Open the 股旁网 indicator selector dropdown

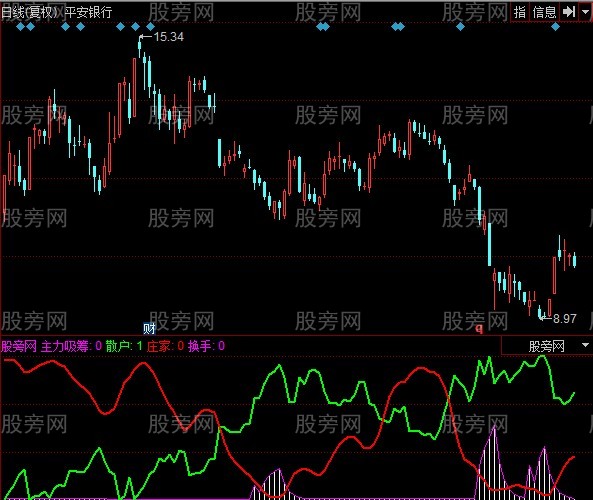[x=546, y=346]
